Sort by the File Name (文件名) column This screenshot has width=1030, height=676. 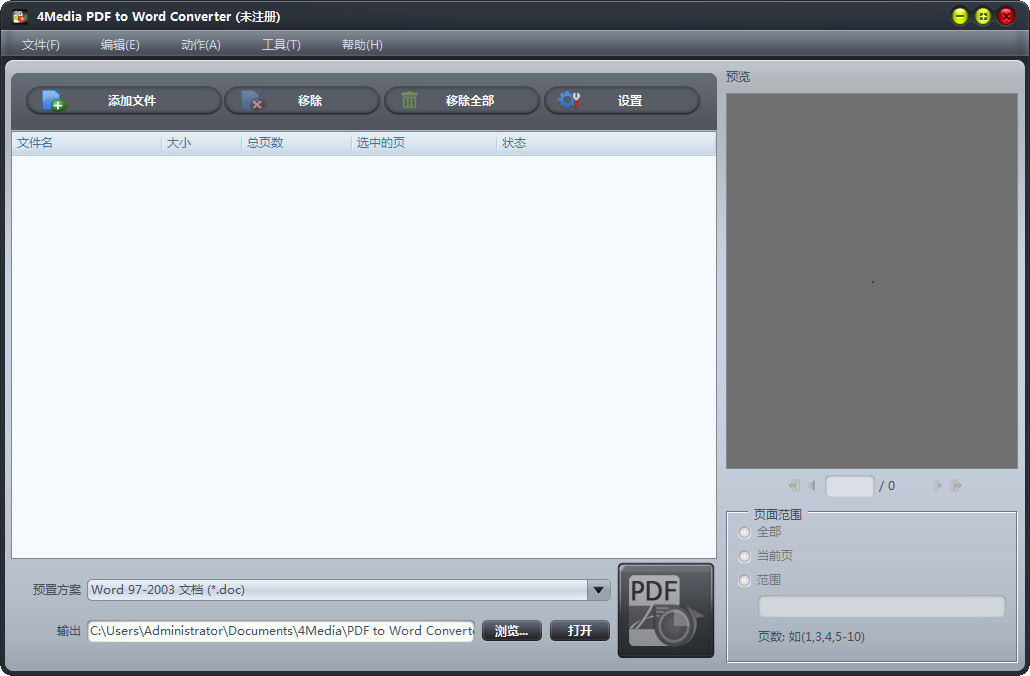[x=87, y=143]
